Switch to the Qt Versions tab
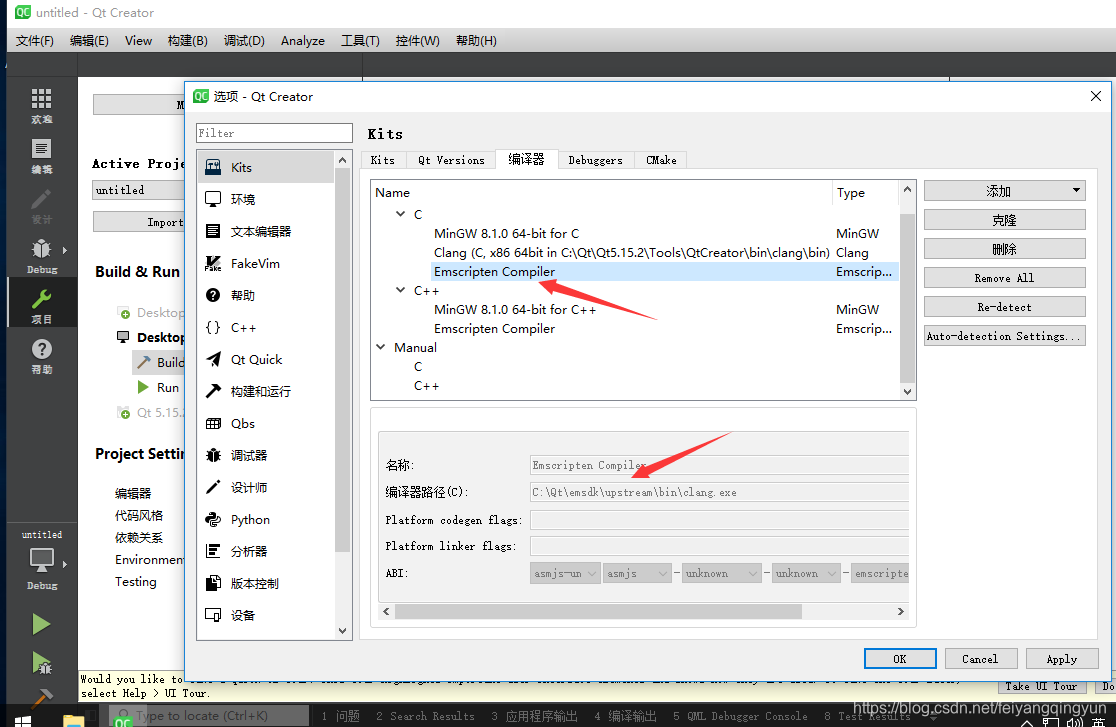The height and width of the screenshot is (727, 1116). 451,160
